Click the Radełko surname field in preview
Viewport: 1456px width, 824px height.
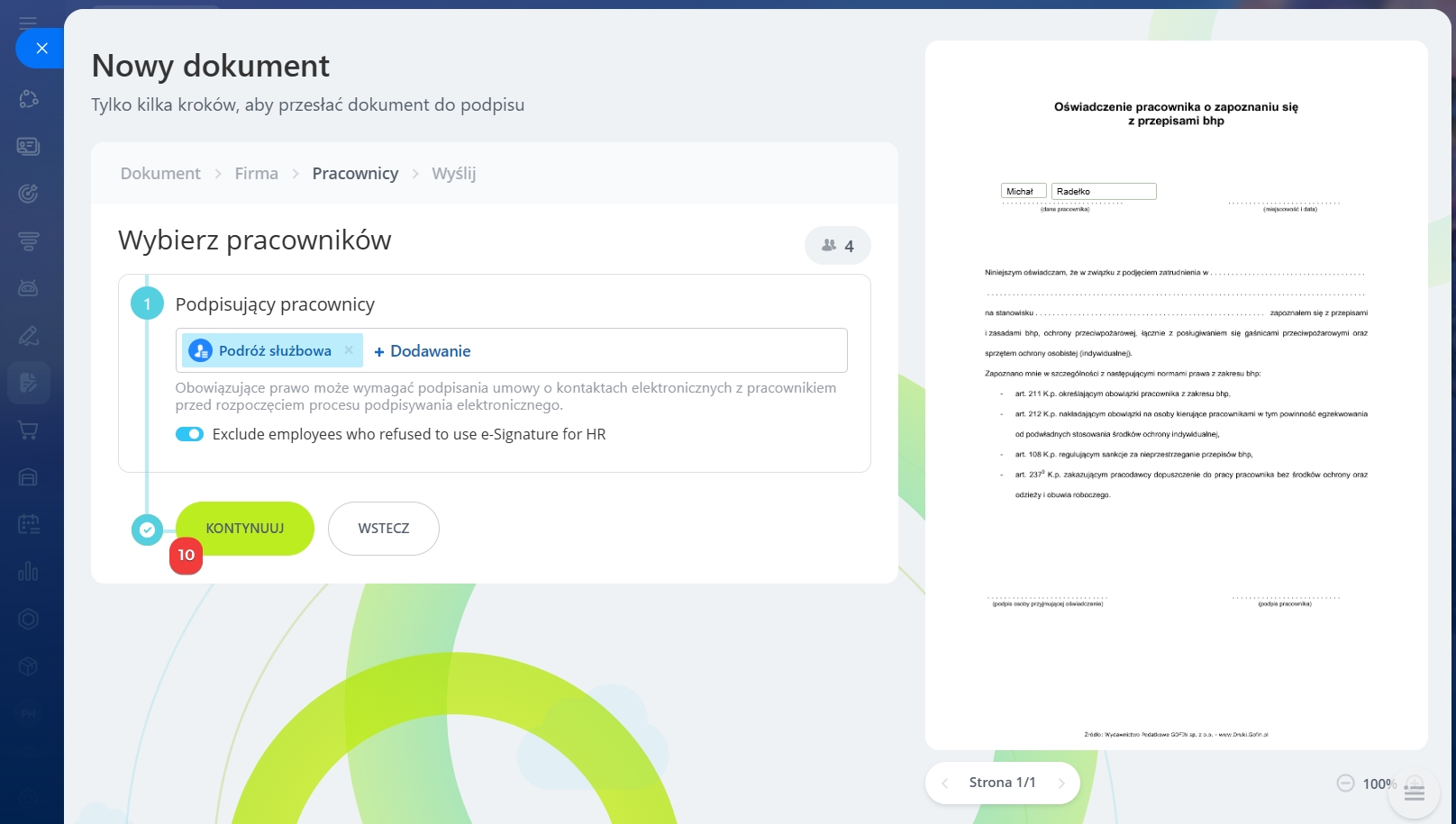[x=1104, y=191]
